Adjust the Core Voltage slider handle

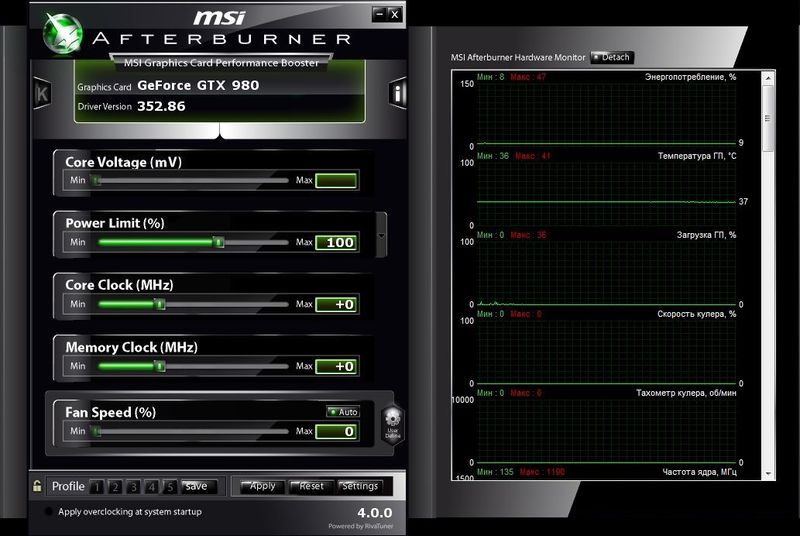[95, 180]
